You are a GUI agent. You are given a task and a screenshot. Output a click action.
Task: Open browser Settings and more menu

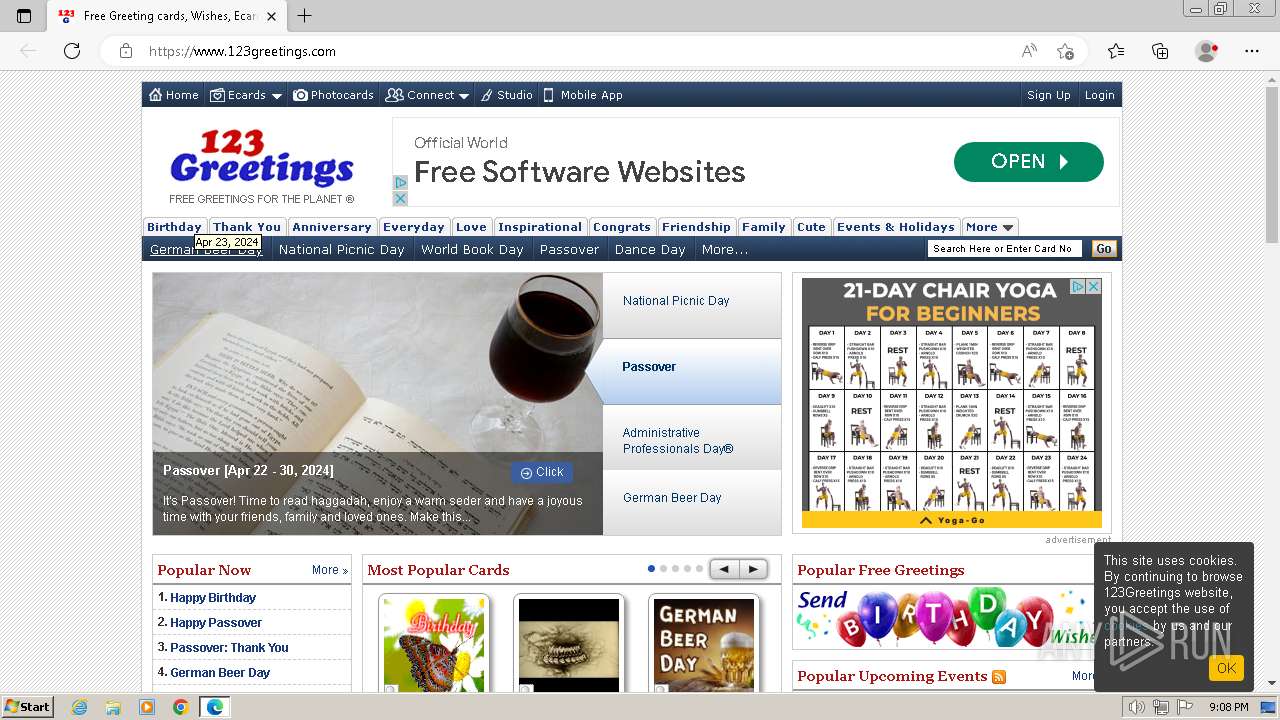1252,51
